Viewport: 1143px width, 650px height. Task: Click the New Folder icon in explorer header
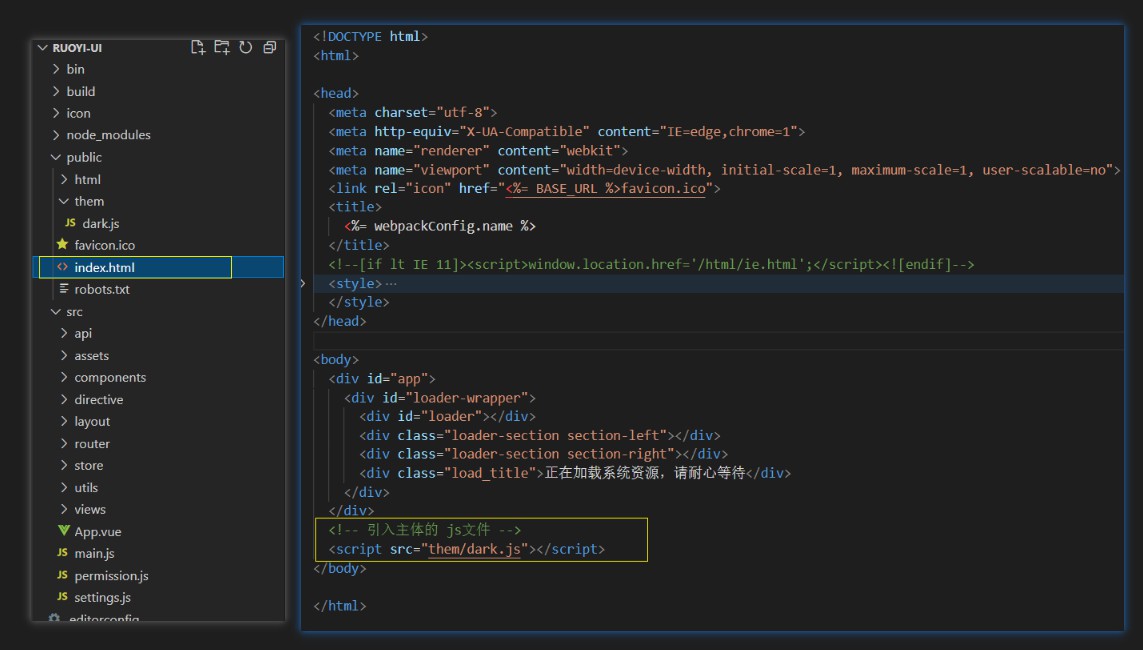click(x=222, y=47)
